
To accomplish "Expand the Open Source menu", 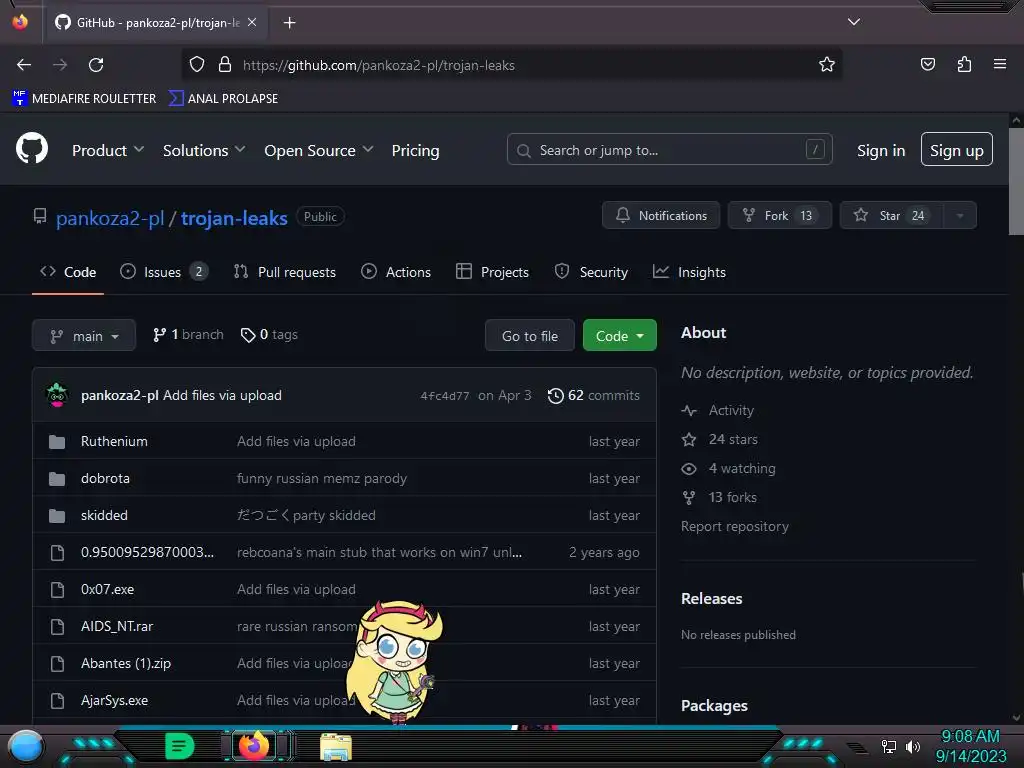I will click(319, 150).
